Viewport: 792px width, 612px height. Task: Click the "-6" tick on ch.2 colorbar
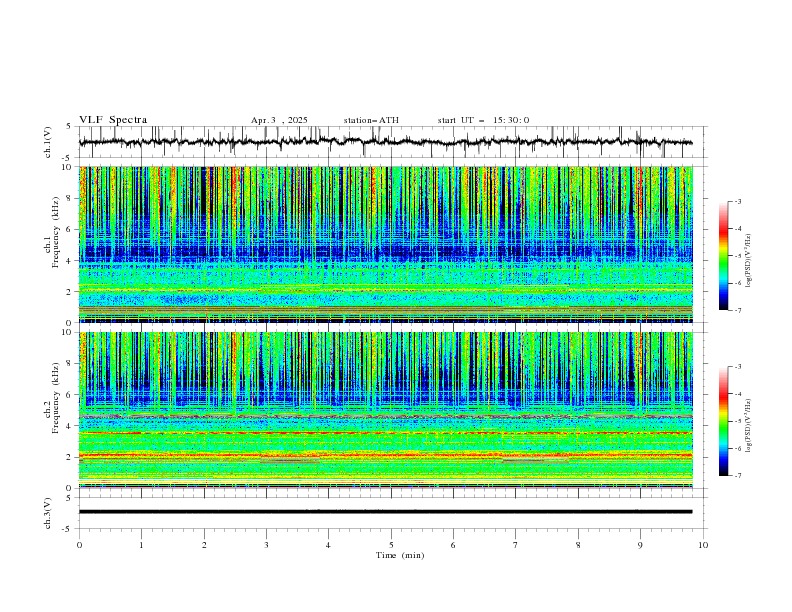point(737,448)
